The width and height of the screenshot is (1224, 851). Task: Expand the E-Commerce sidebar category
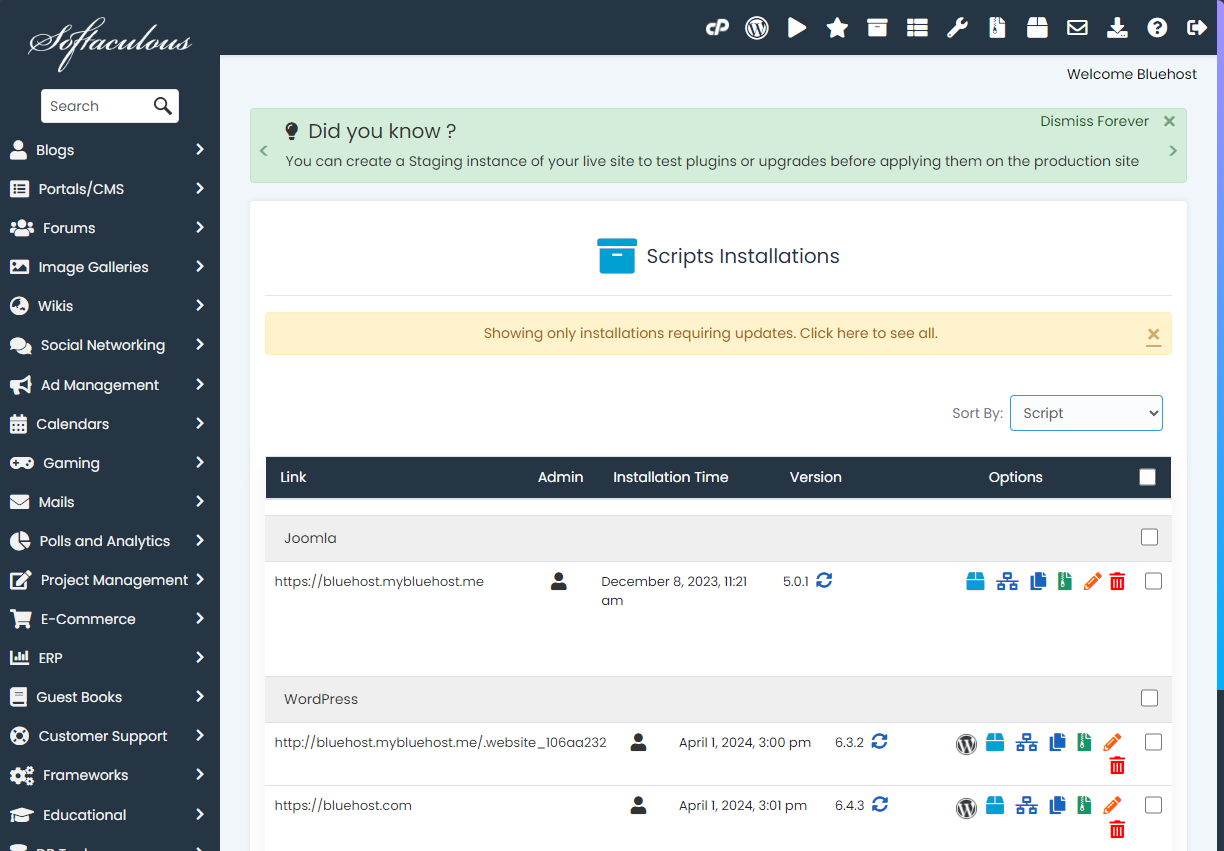click(108, 619)
